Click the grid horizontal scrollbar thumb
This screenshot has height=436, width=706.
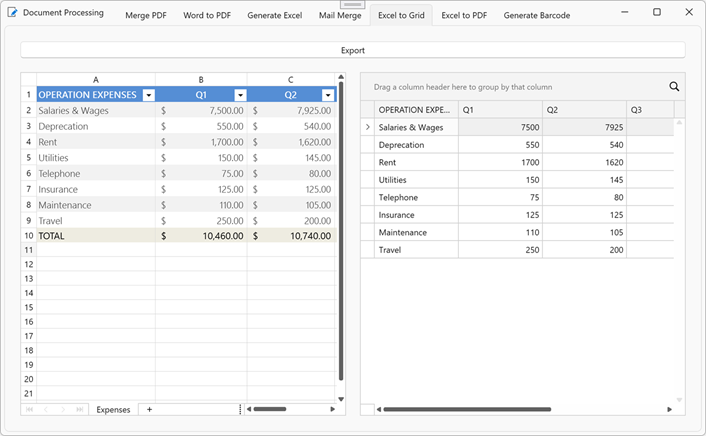coord(467,409)
